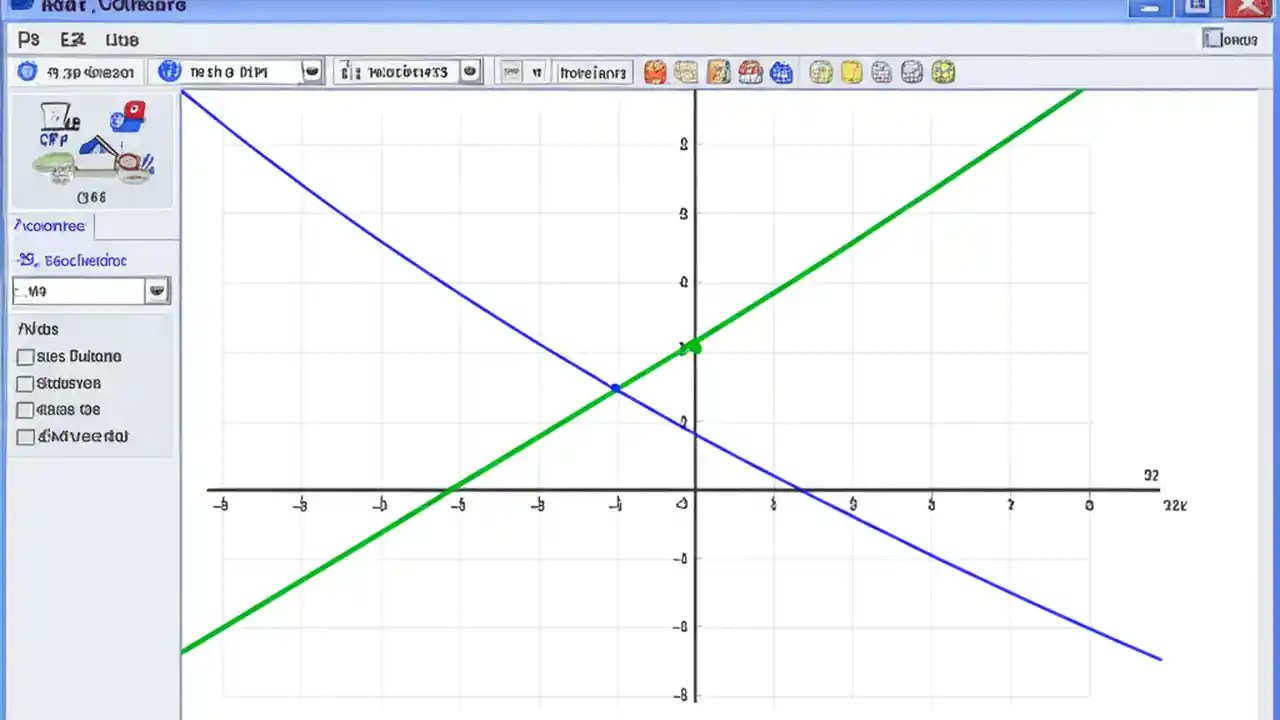Click the red-and-white grid toolbar icon
The width and height of the screenshot is (1280, 720).
(x=749, y=71)
